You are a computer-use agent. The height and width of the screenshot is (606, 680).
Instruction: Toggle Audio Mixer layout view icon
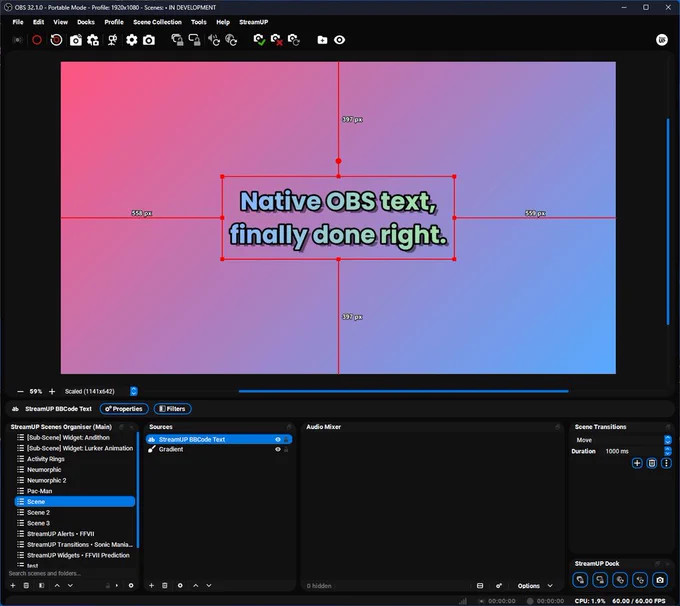(480, 586)
